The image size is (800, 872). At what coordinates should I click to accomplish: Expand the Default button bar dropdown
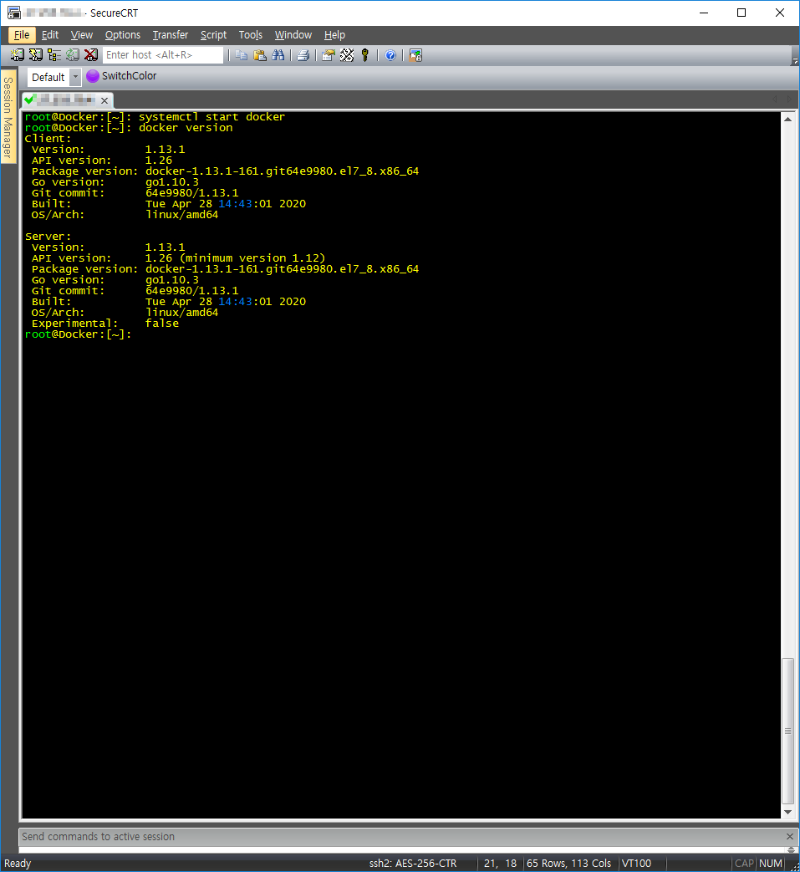tap(75, 77)
